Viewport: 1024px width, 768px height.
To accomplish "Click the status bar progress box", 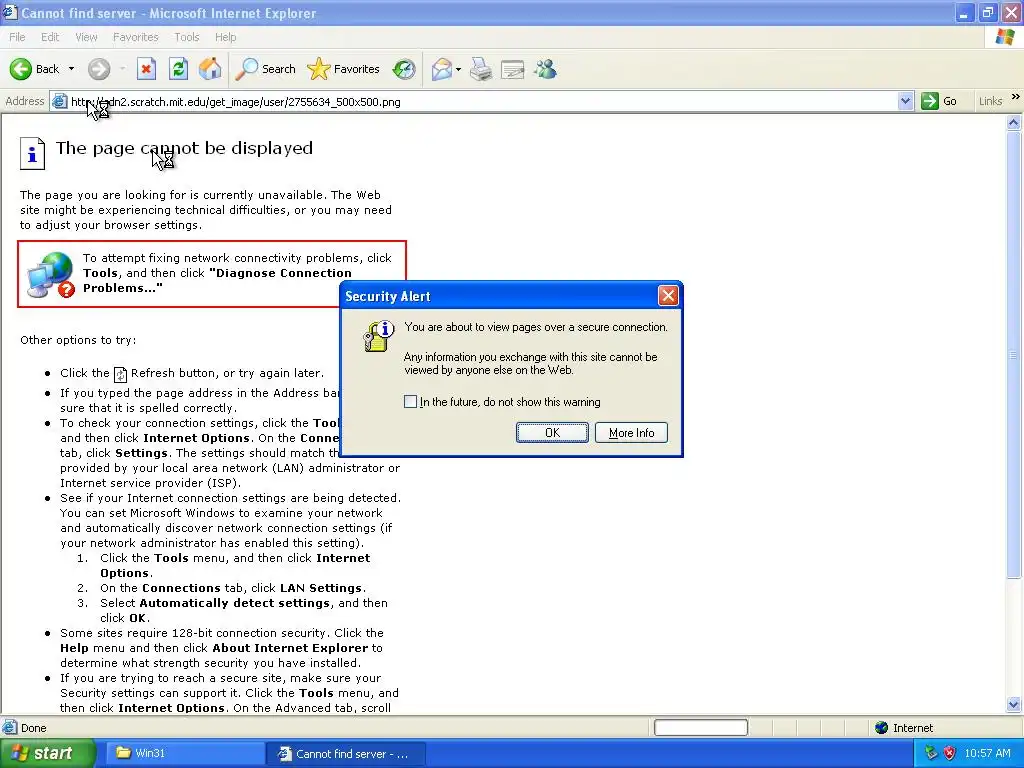I will pos(701,728).
